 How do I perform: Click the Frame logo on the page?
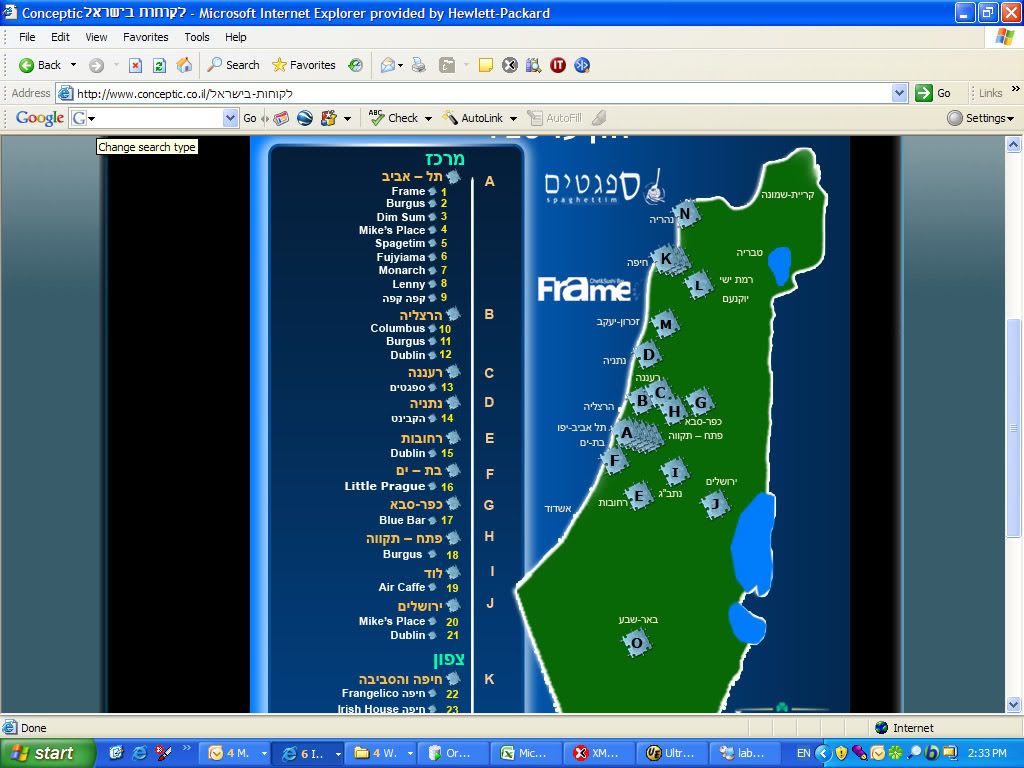pyautogui.click(x=584, y=289)
